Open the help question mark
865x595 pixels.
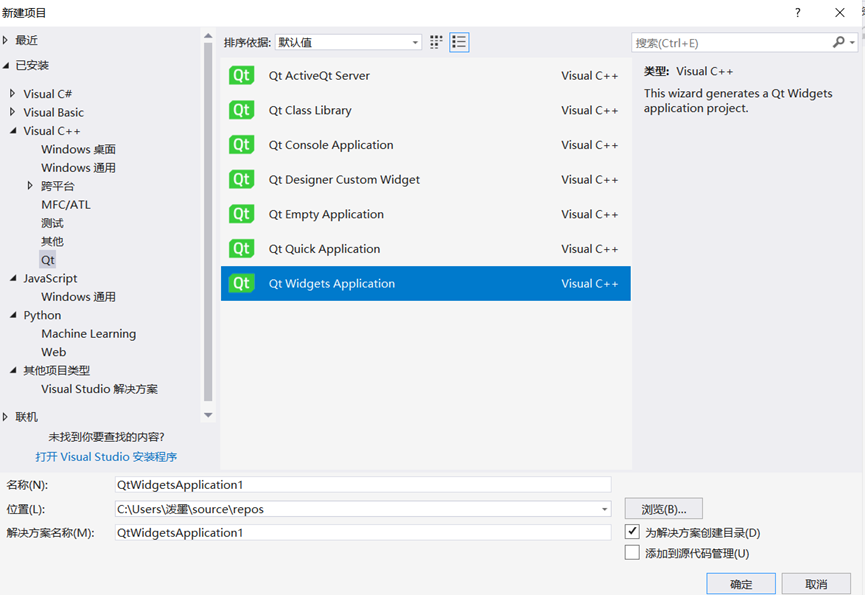pos(798,13)
